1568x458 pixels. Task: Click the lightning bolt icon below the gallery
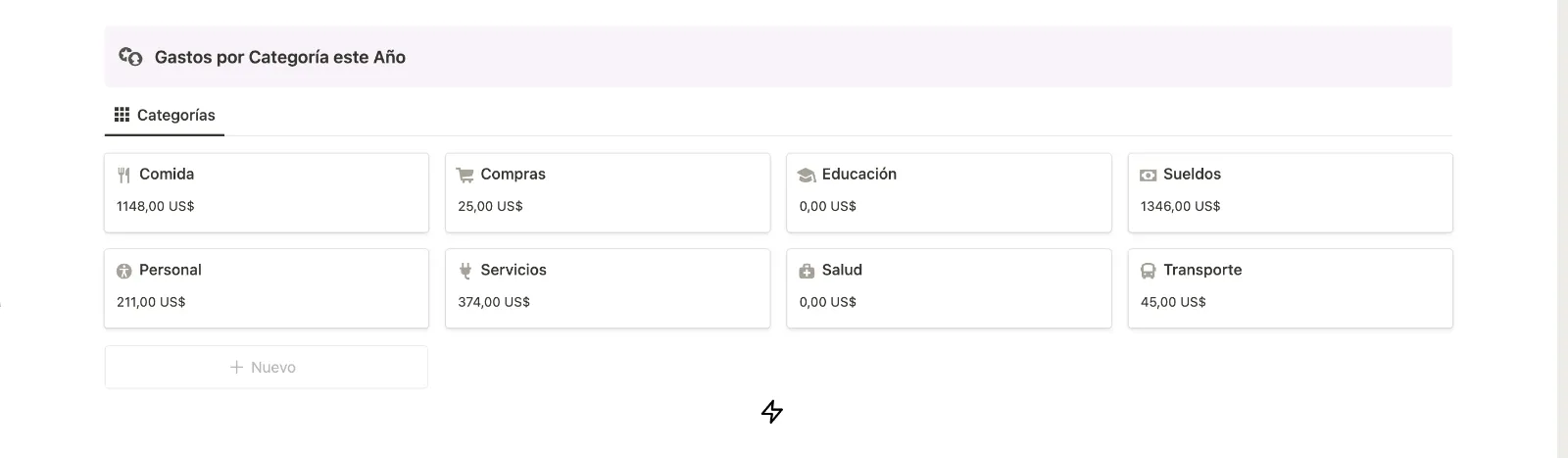click(x=772, y=412)
